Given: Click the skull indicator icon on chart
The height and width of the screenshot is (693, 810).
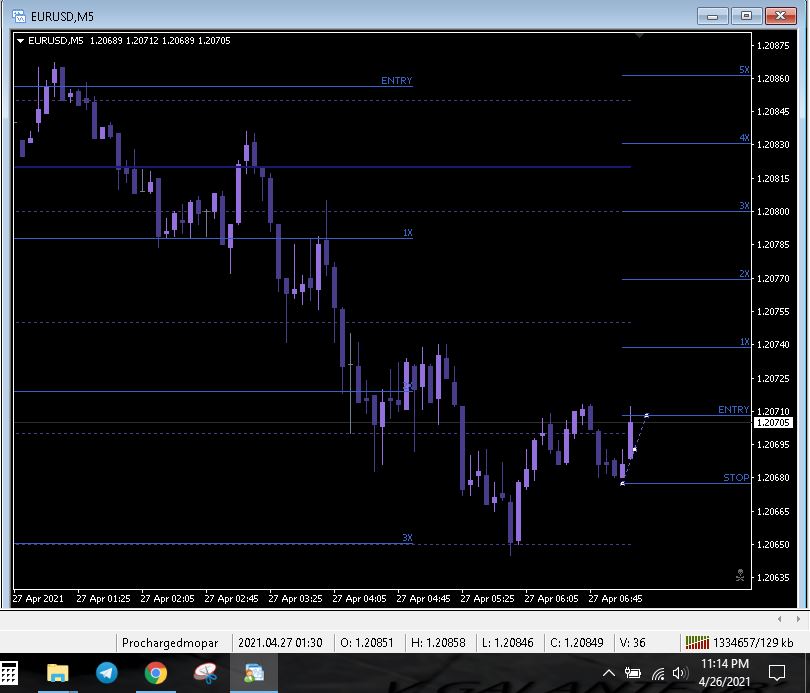Looking at the screenshot, I should pos(740,575).
